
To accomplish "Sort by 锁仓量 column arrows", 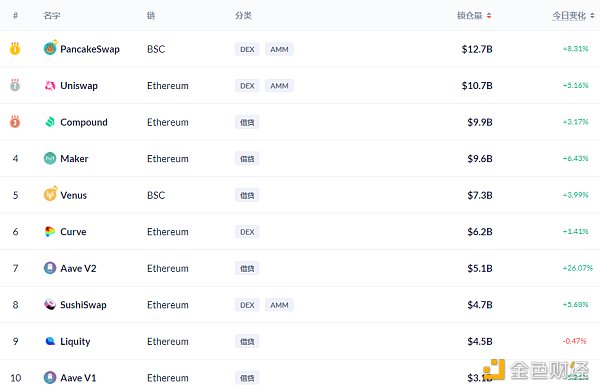I will tap(489, 16).
